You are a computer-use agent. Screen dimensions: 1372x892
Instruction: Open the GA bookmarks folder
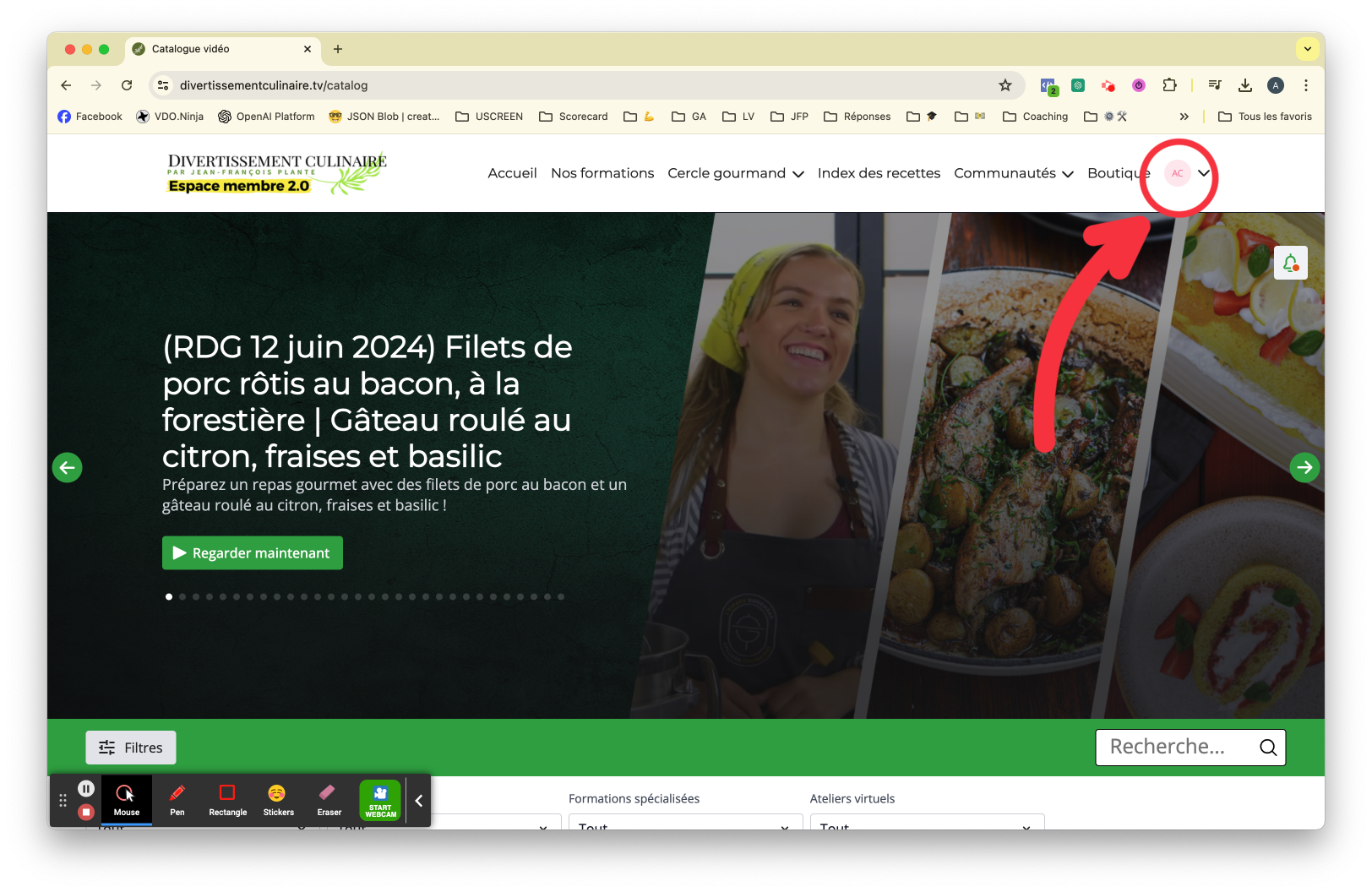[689, 117]
